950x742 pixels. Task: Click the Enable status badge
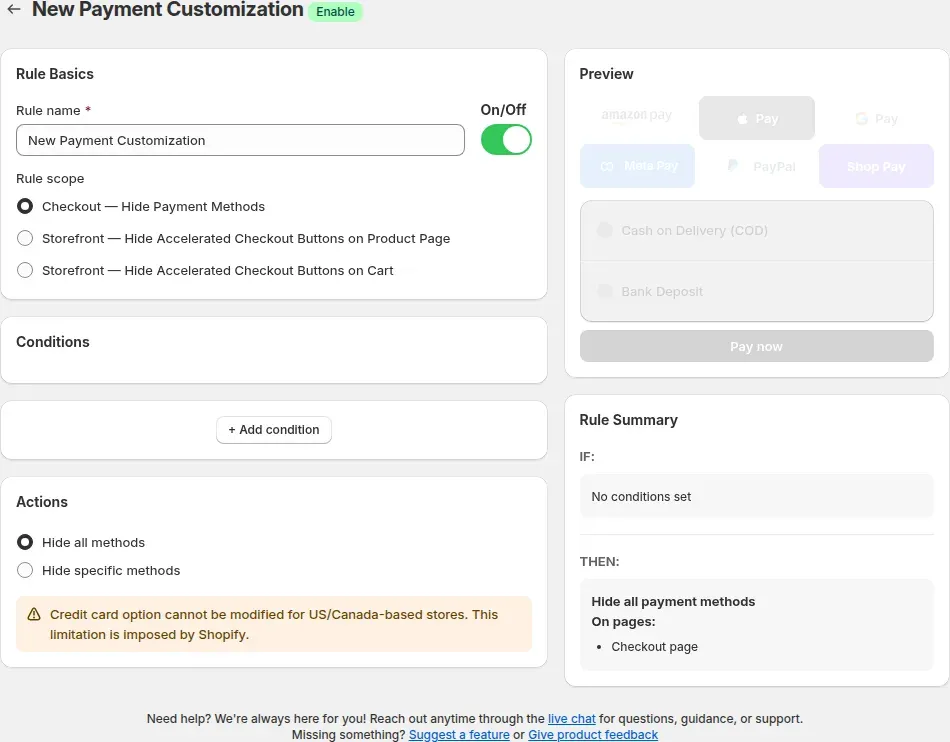[x=335, y=12]
